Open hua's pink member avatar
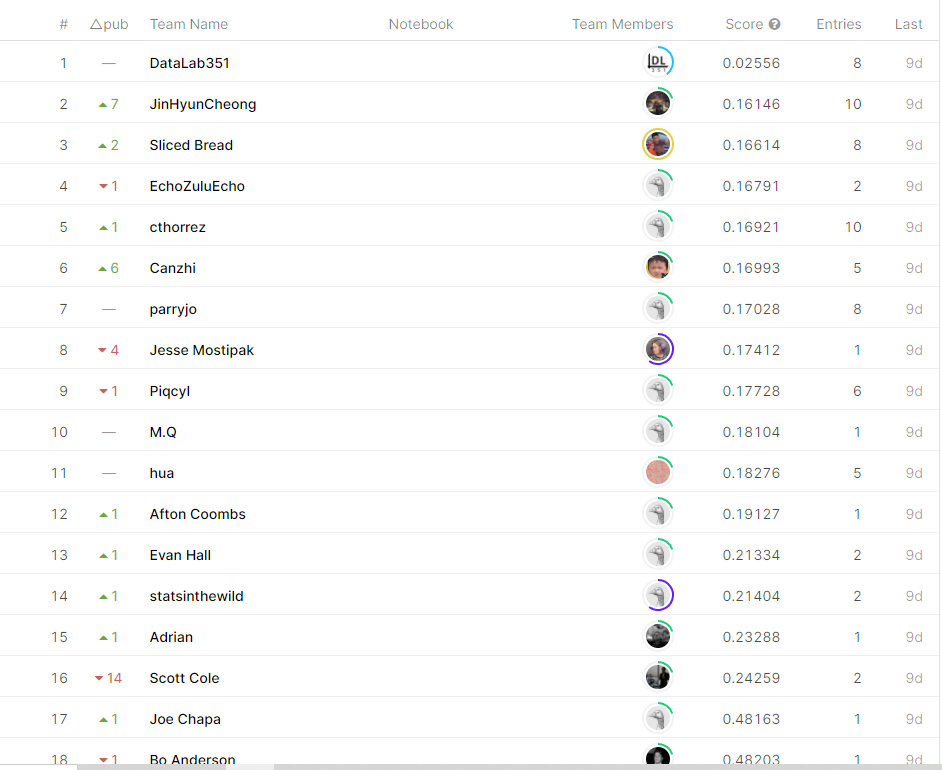 pos(657,473)
